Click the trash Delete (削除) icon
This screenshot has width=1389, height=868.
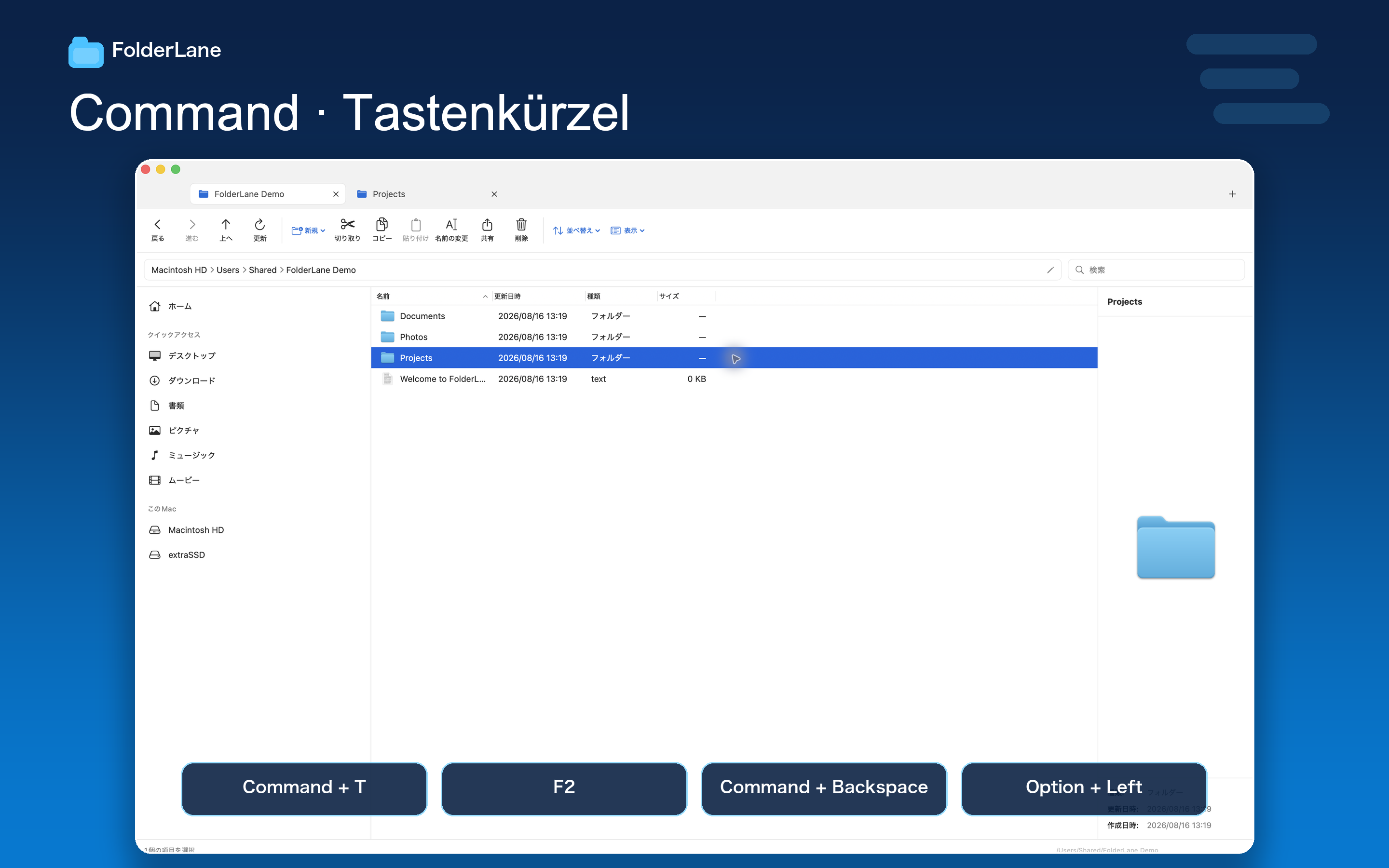(521, 224)
